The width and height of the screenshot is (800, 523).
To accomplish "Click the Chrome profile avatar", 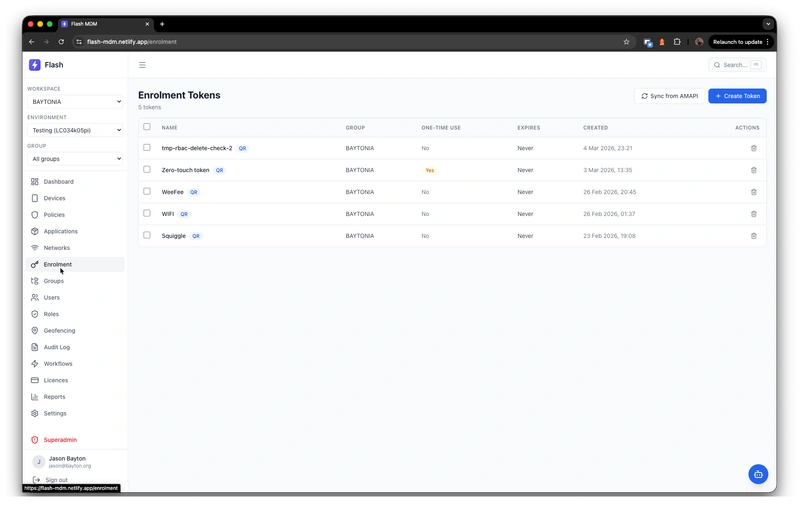I will point(699,42).
